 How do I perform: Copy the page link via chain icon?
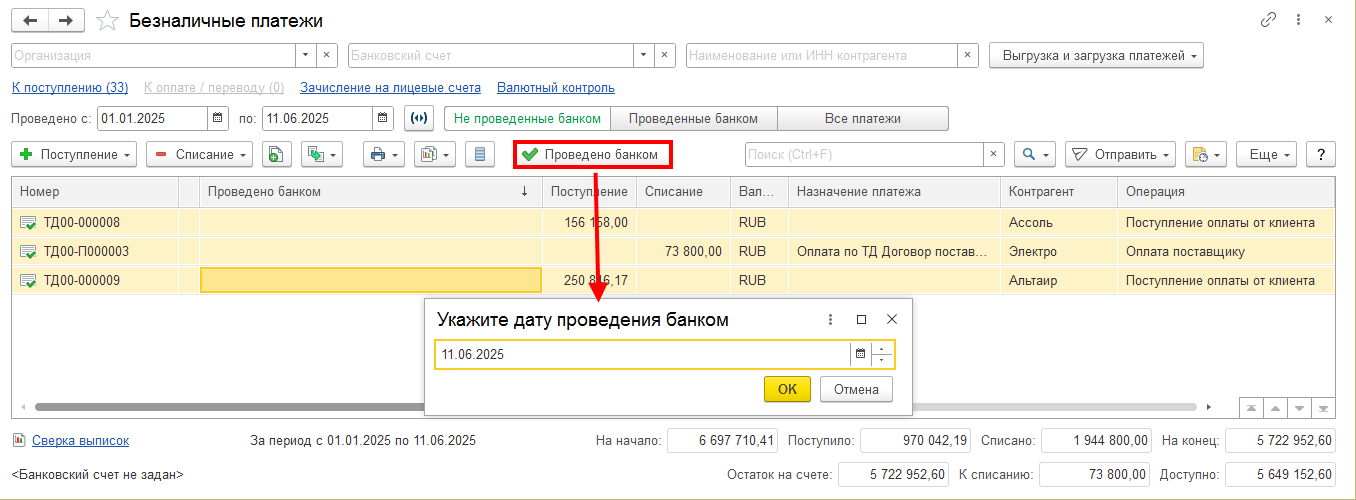click(x=1269, y=20)
